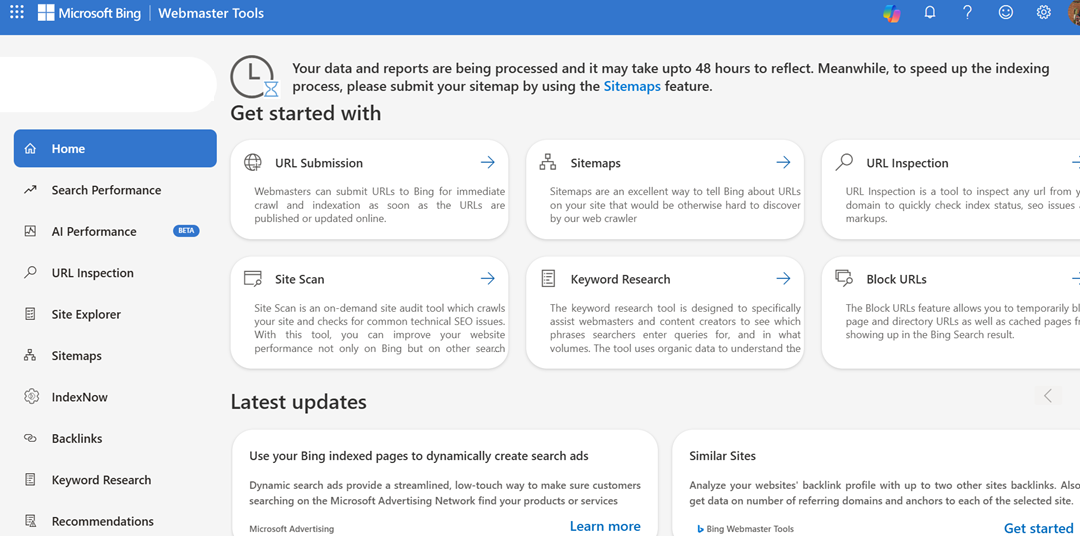This screenshot has height=536, width=1080.
Task: Click the Microsoft Advertising source label
Action: 291,529
